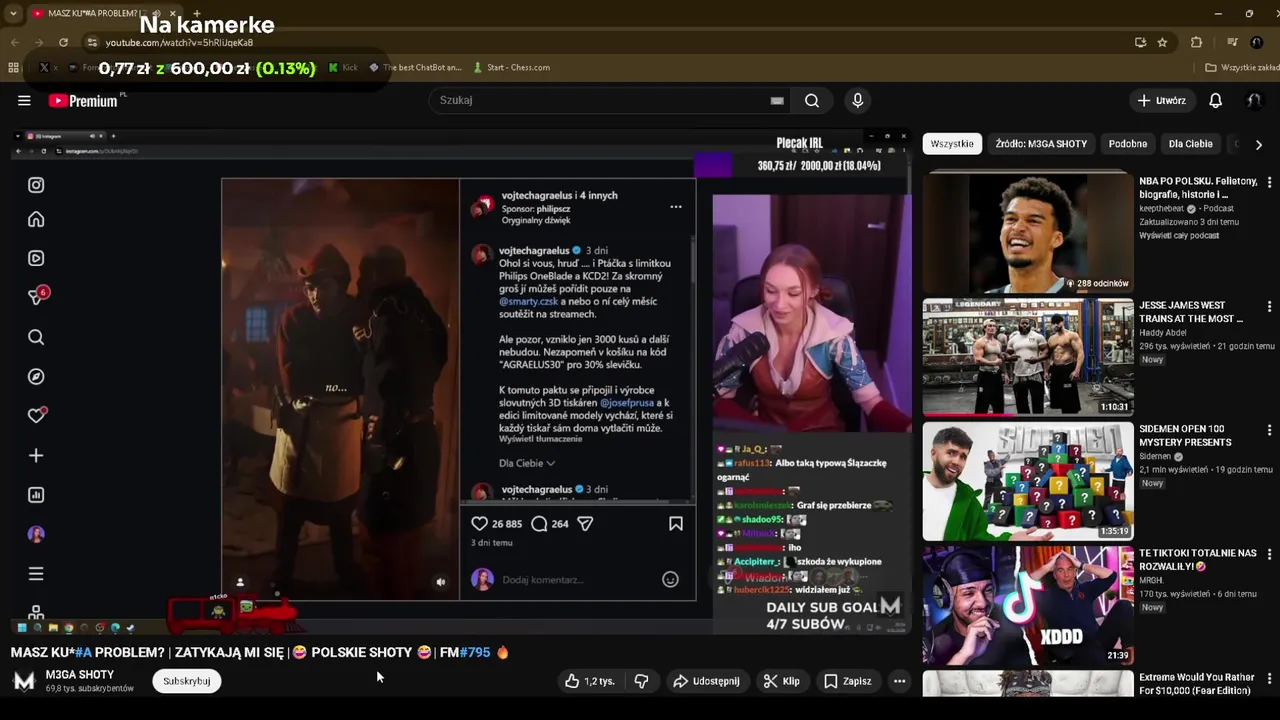Screen dimensions: 1280x720
Task: Save video with Zapisz button
Action: pos(847,681)
